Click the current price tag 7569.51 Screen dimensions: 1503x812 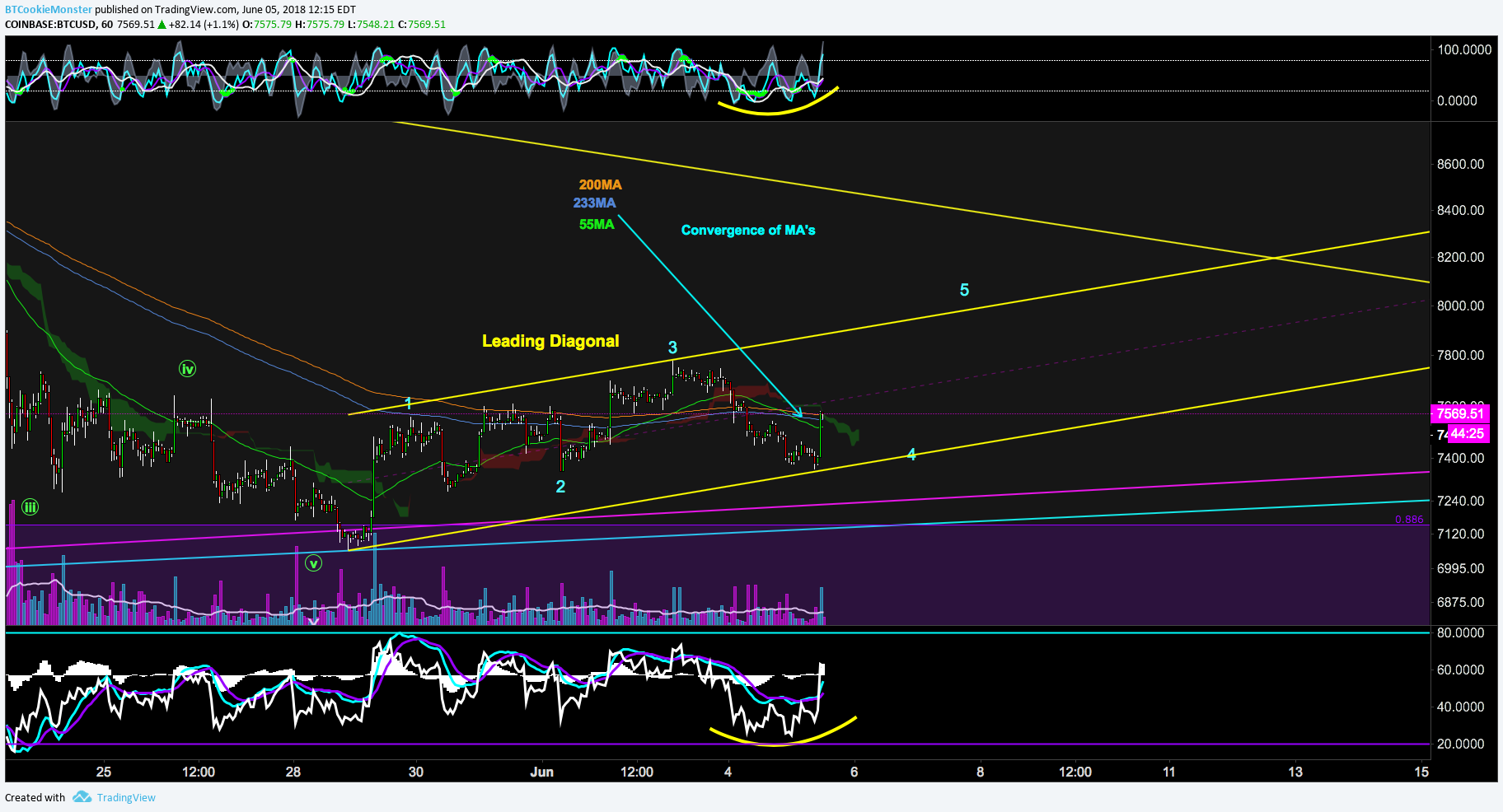pos(1459,413)
